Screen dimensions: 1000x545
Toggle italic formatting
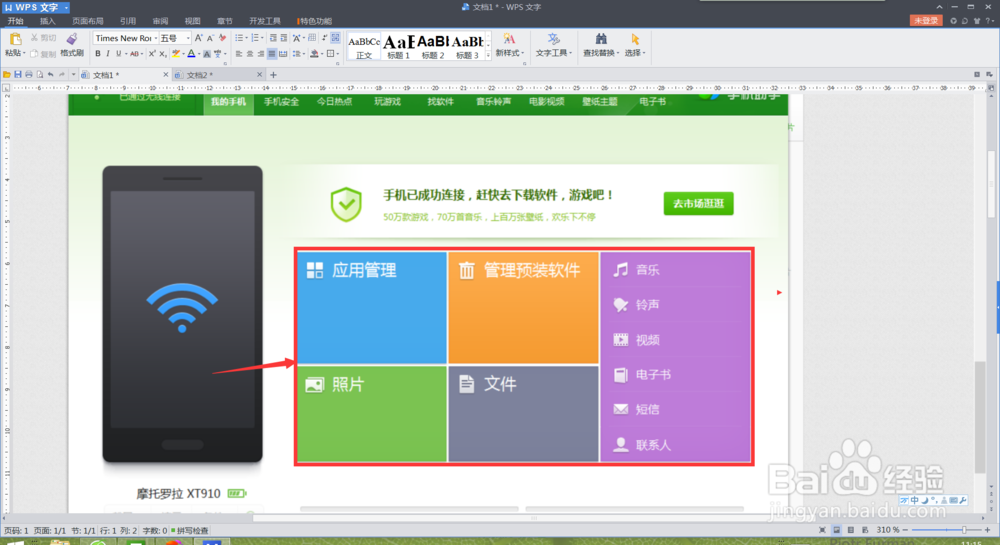coord(108,54)
